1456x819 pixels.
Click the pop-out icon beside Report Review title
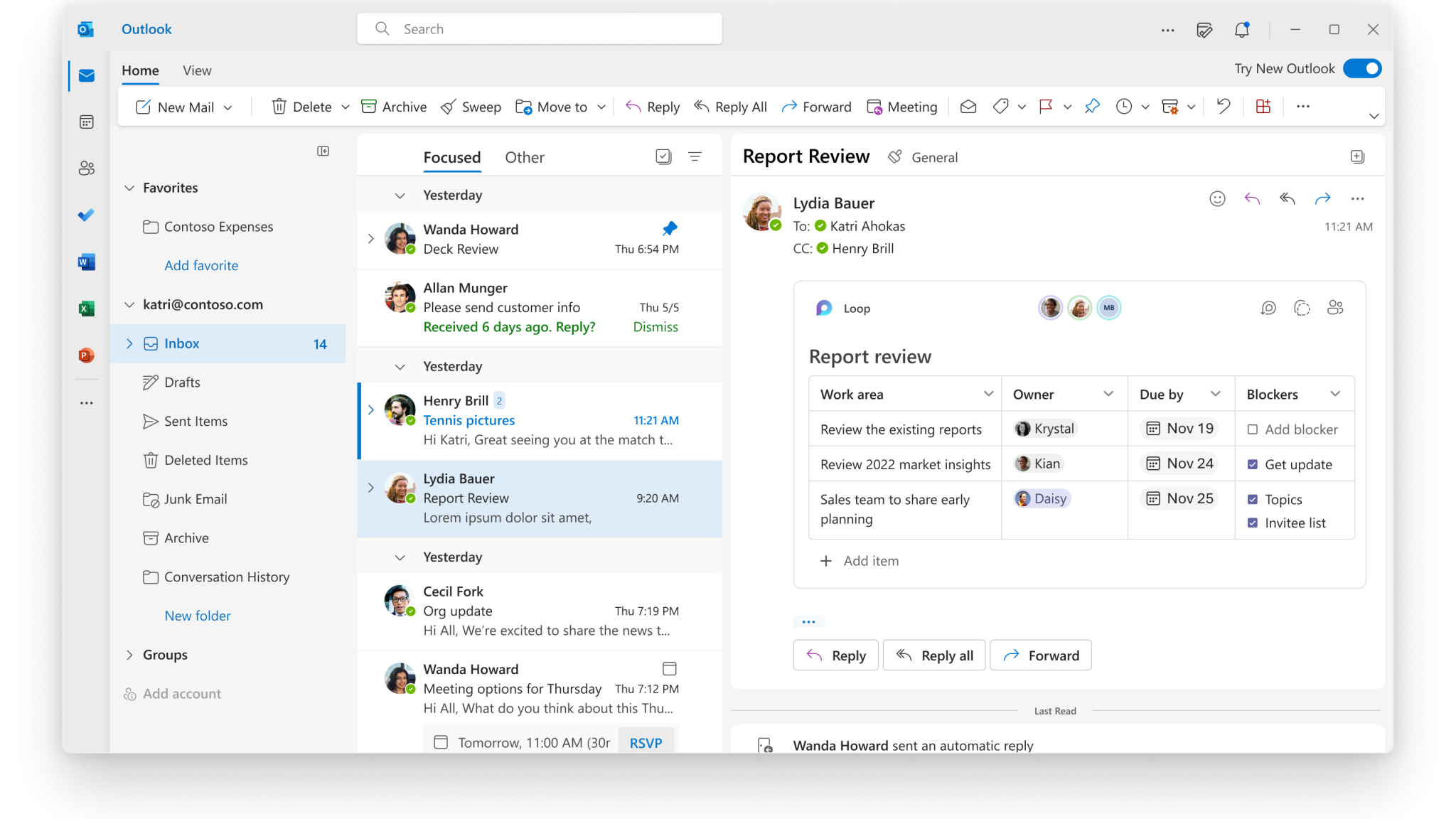point(1357,156)
